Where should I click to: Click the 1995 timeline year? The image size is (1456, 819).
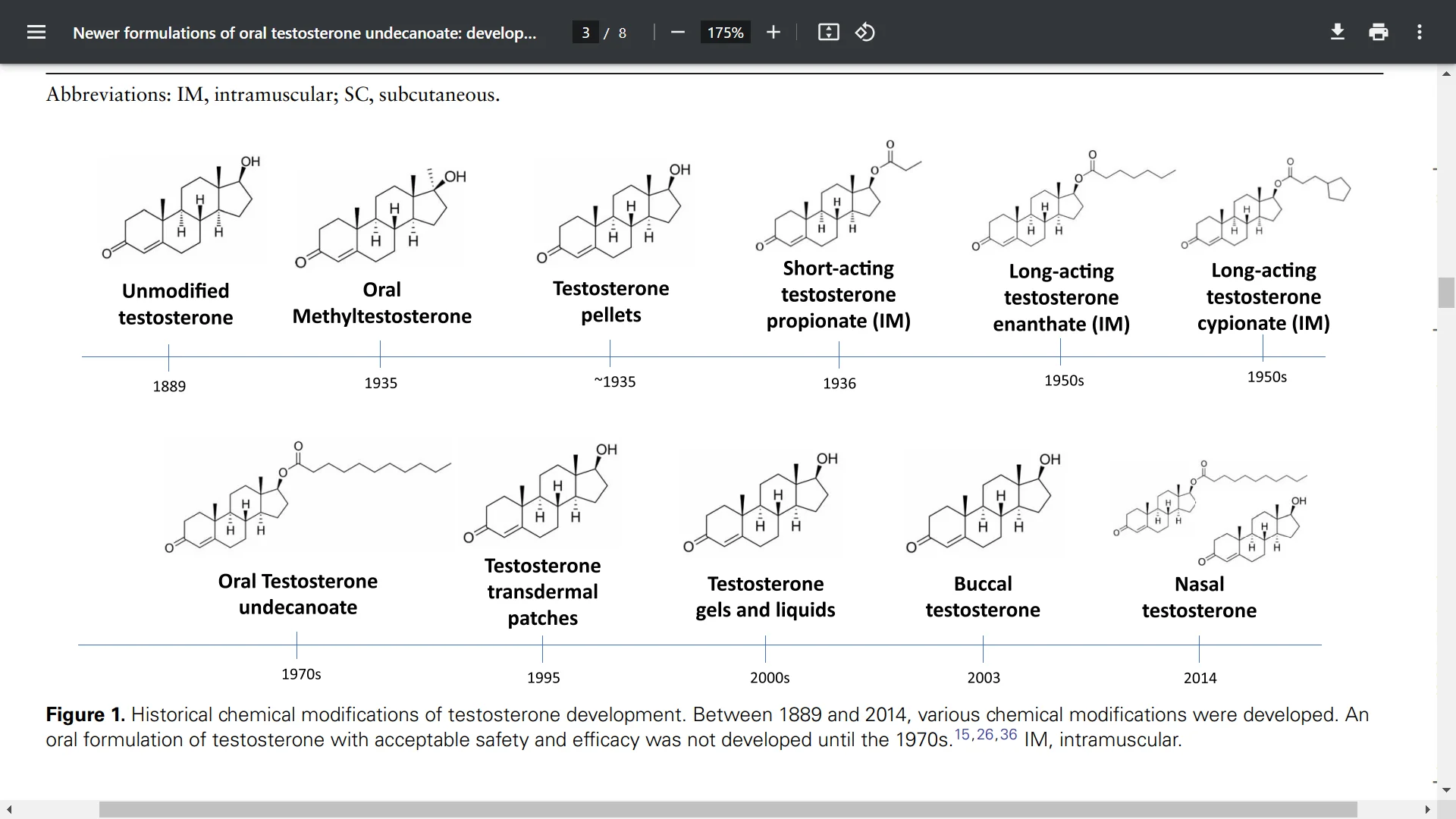pyautogui.click(x=543, y=677)
